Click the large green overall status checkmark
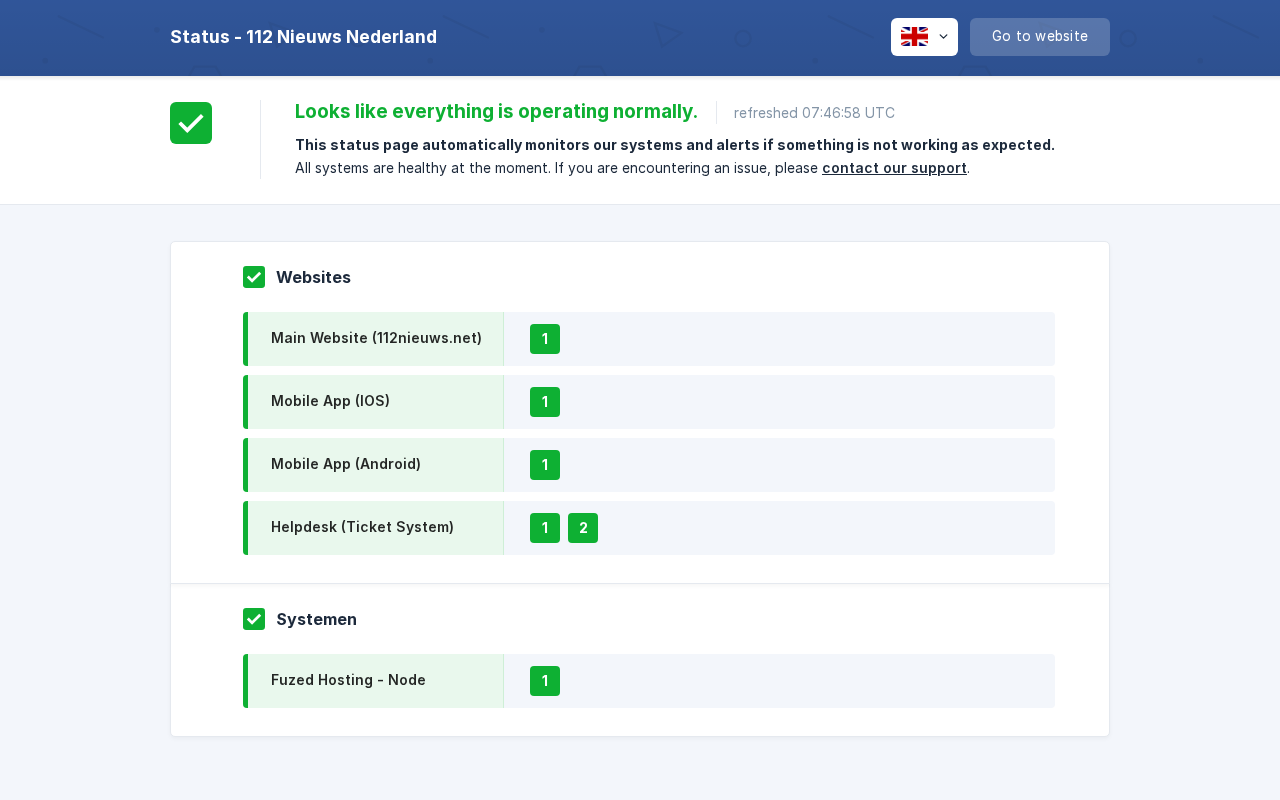The image size is (1280, 800). (191, 123)
